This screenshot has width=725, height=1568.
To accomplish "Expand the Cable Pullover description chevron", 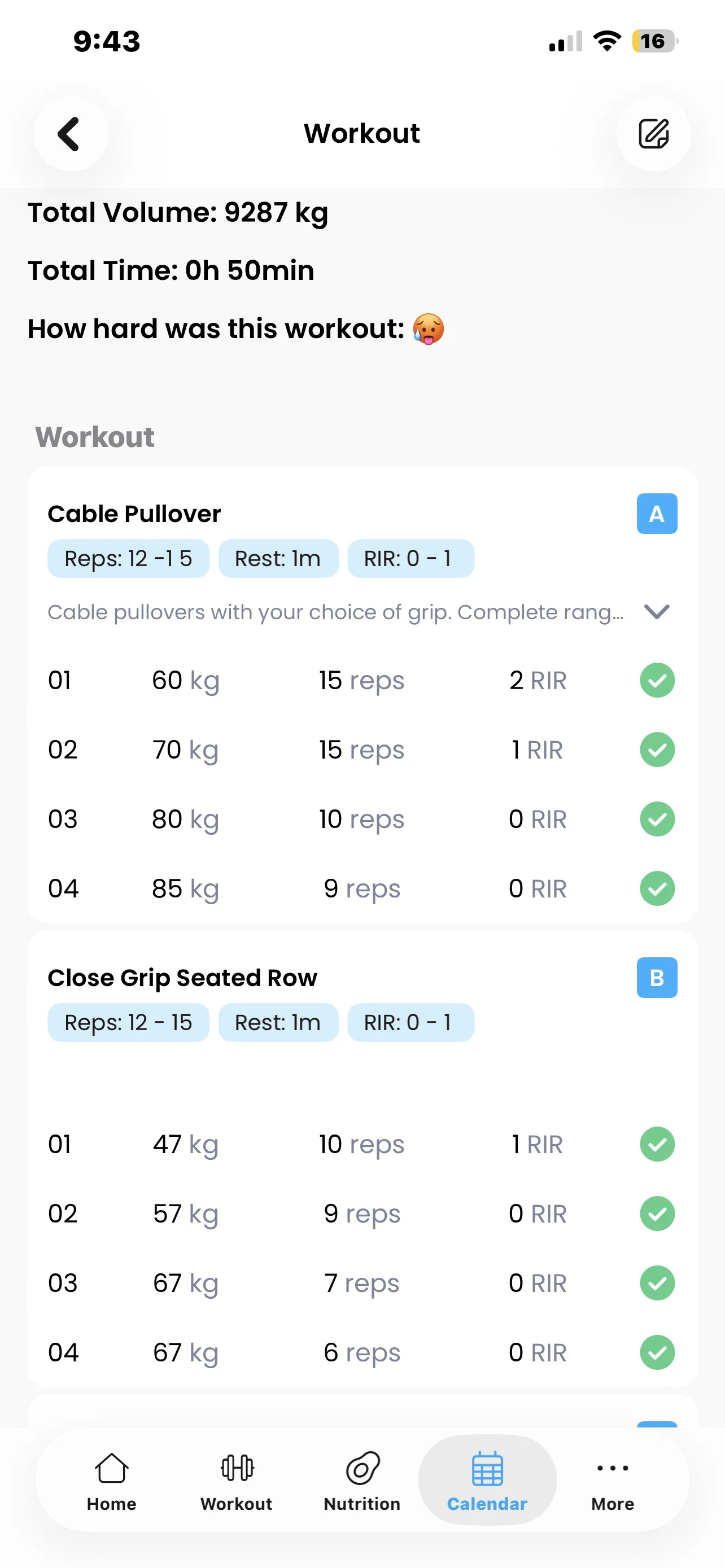I will point(656,611).
